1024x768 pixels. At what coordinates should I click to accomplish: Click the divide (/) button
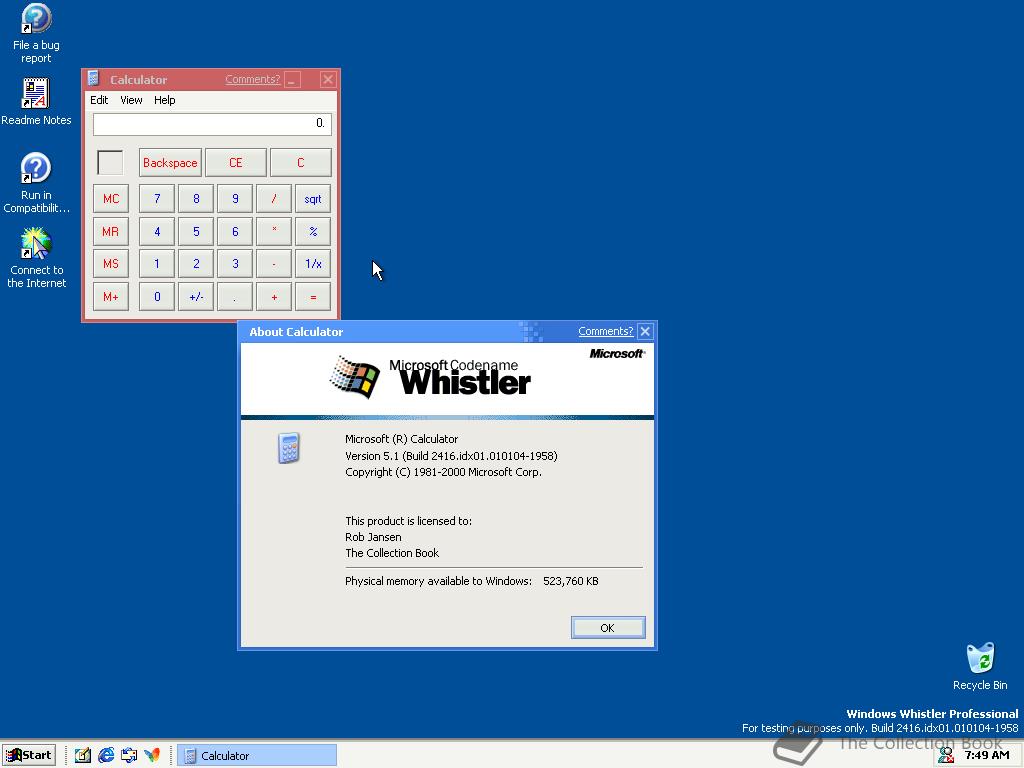tap(274, 199)
